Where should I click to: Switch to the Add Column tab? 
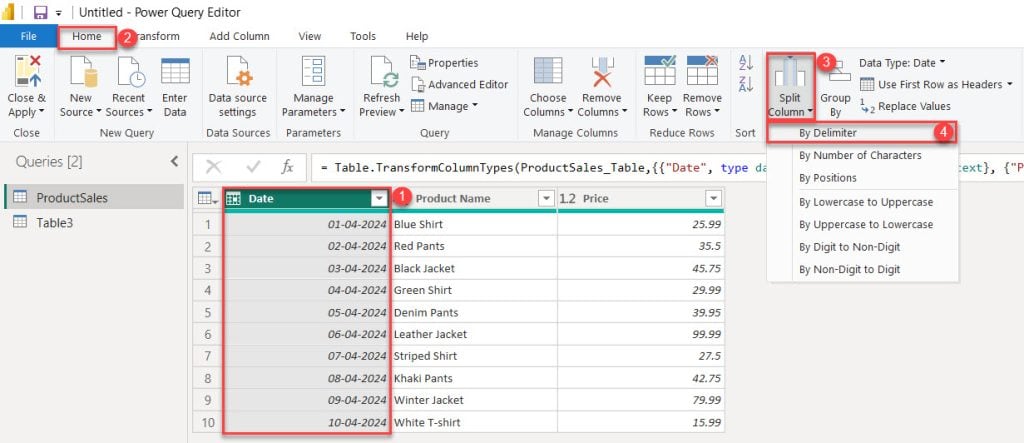click(x=239, y=36)
